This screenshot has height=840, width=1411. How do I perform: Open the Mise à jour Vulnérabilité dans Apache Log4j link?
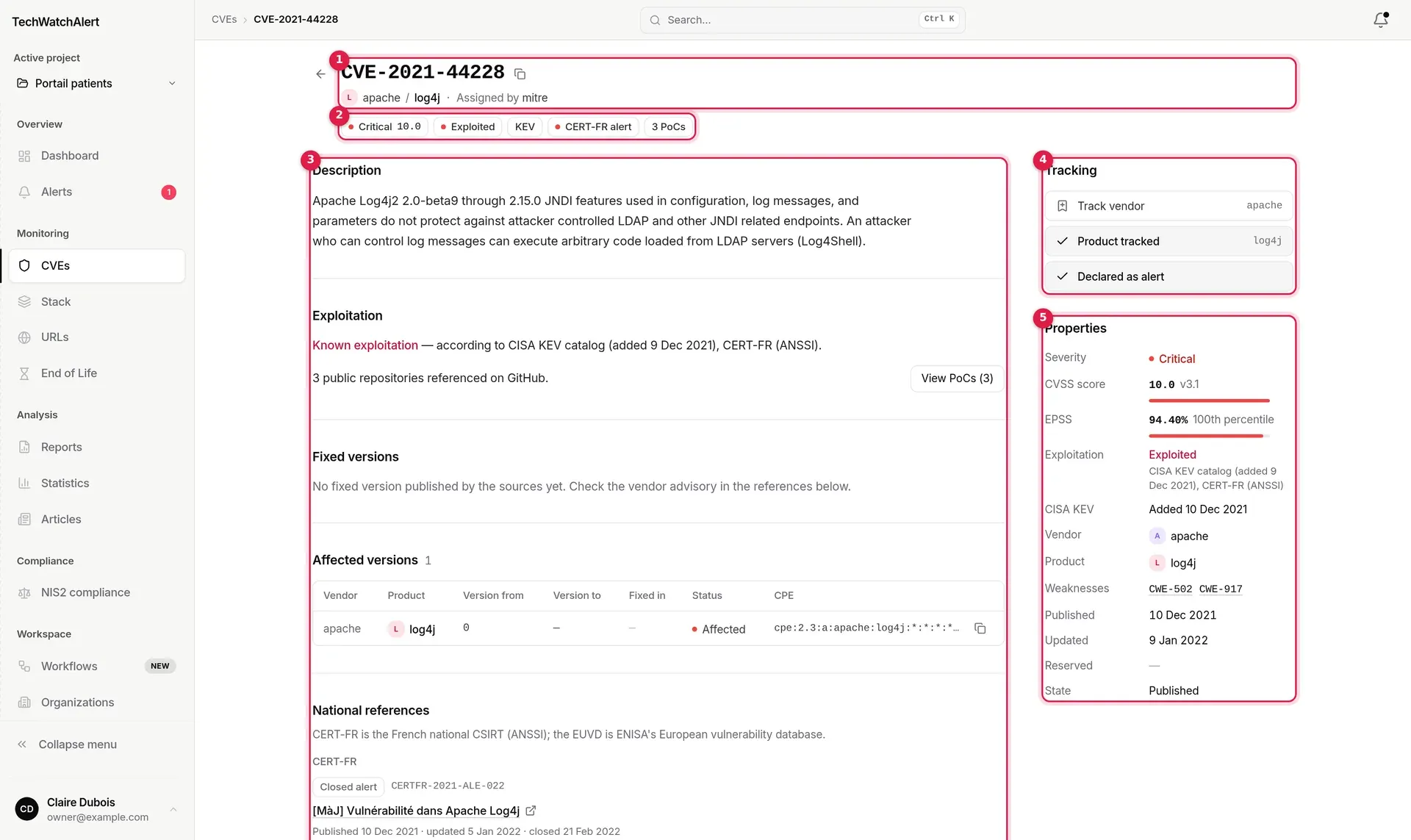(x=416, y=811)
